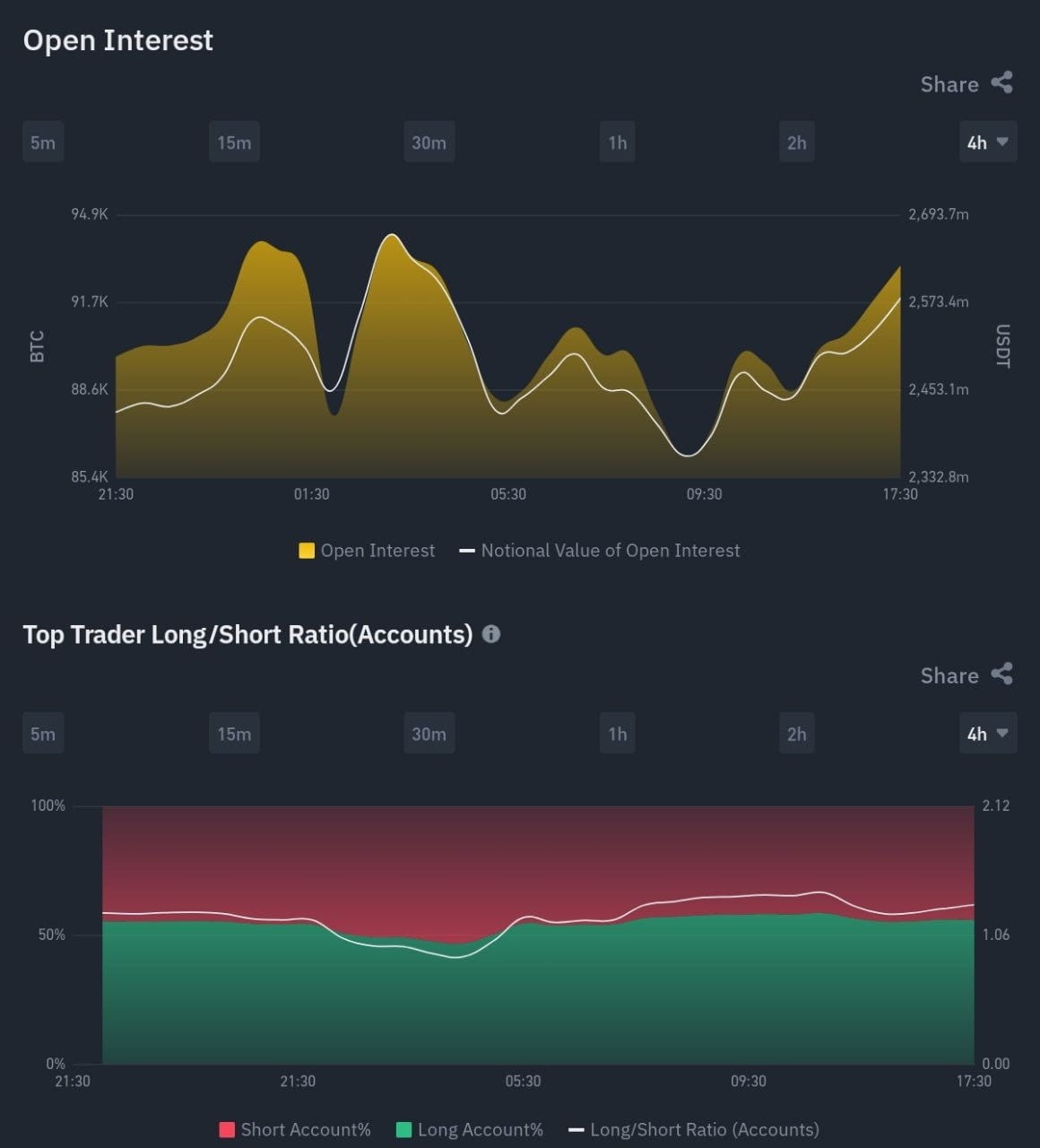Open the 4h interval dropdown on Open Interest chart

987,142
